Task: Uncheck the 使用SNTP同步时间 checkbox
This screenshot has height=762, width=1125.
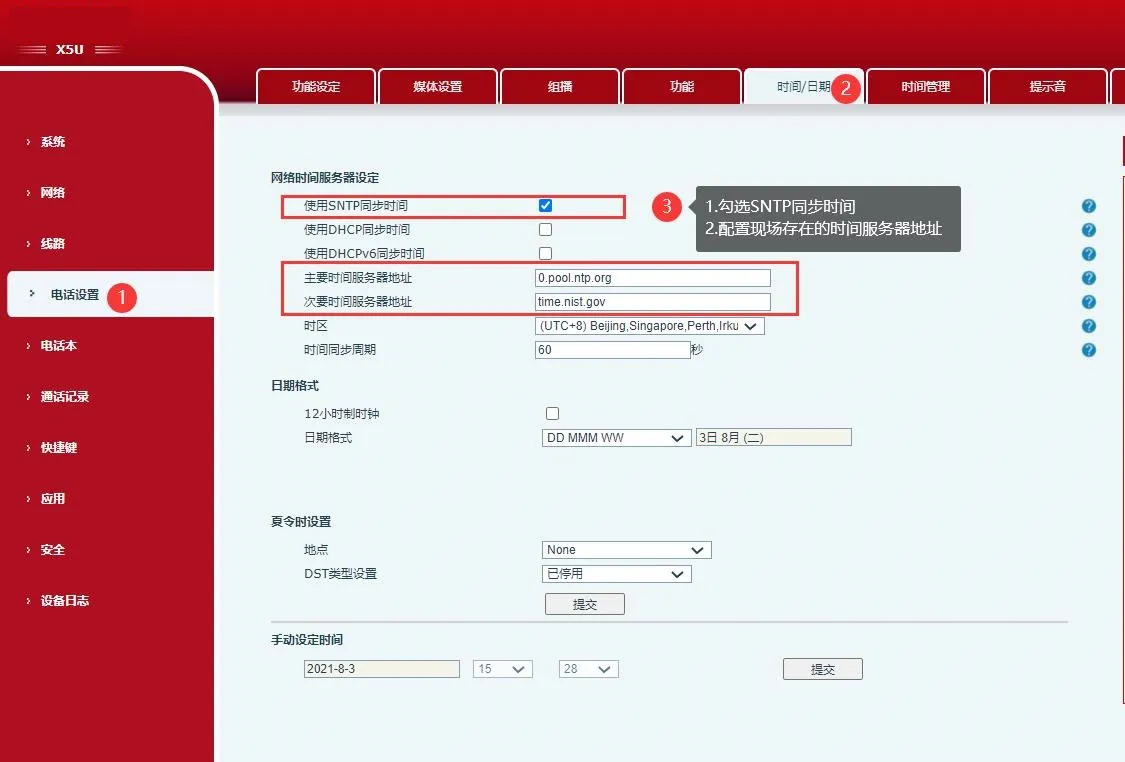Action: 544,205
